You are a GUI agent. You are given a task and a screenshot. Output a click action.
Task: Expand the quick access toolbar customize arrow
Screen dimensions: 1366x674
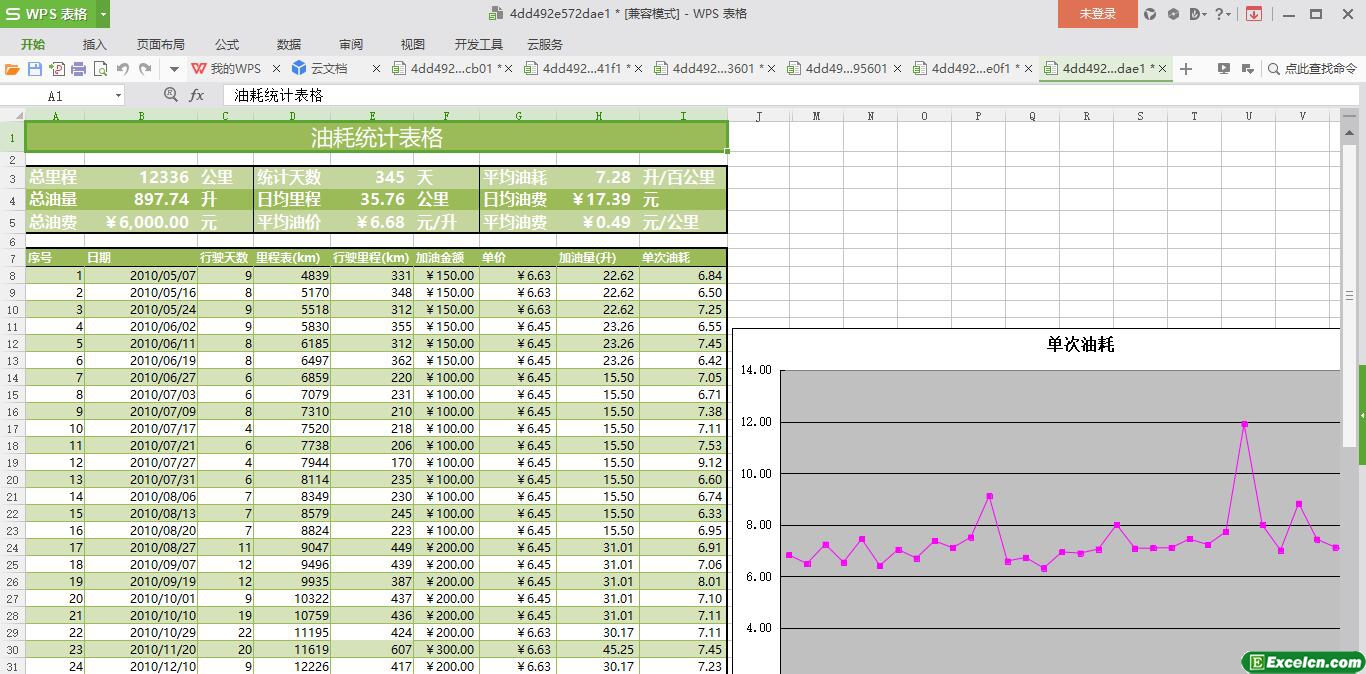174,69
